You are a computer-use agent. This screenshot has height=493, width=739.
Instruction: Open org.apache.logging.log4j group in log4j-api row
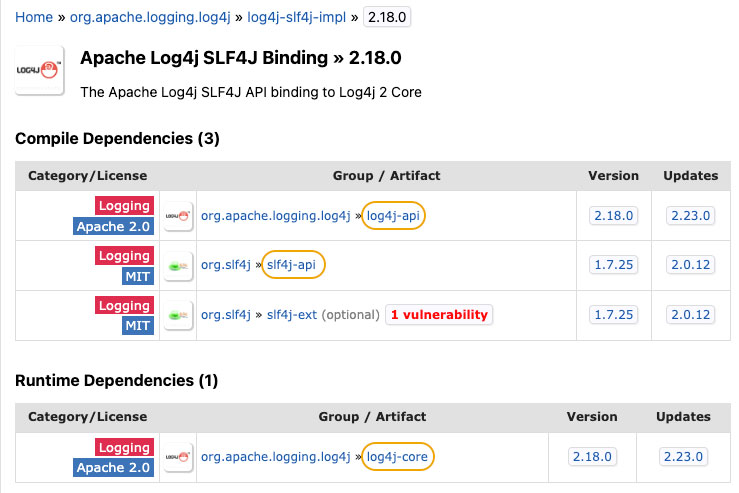(x=276, y=216)
